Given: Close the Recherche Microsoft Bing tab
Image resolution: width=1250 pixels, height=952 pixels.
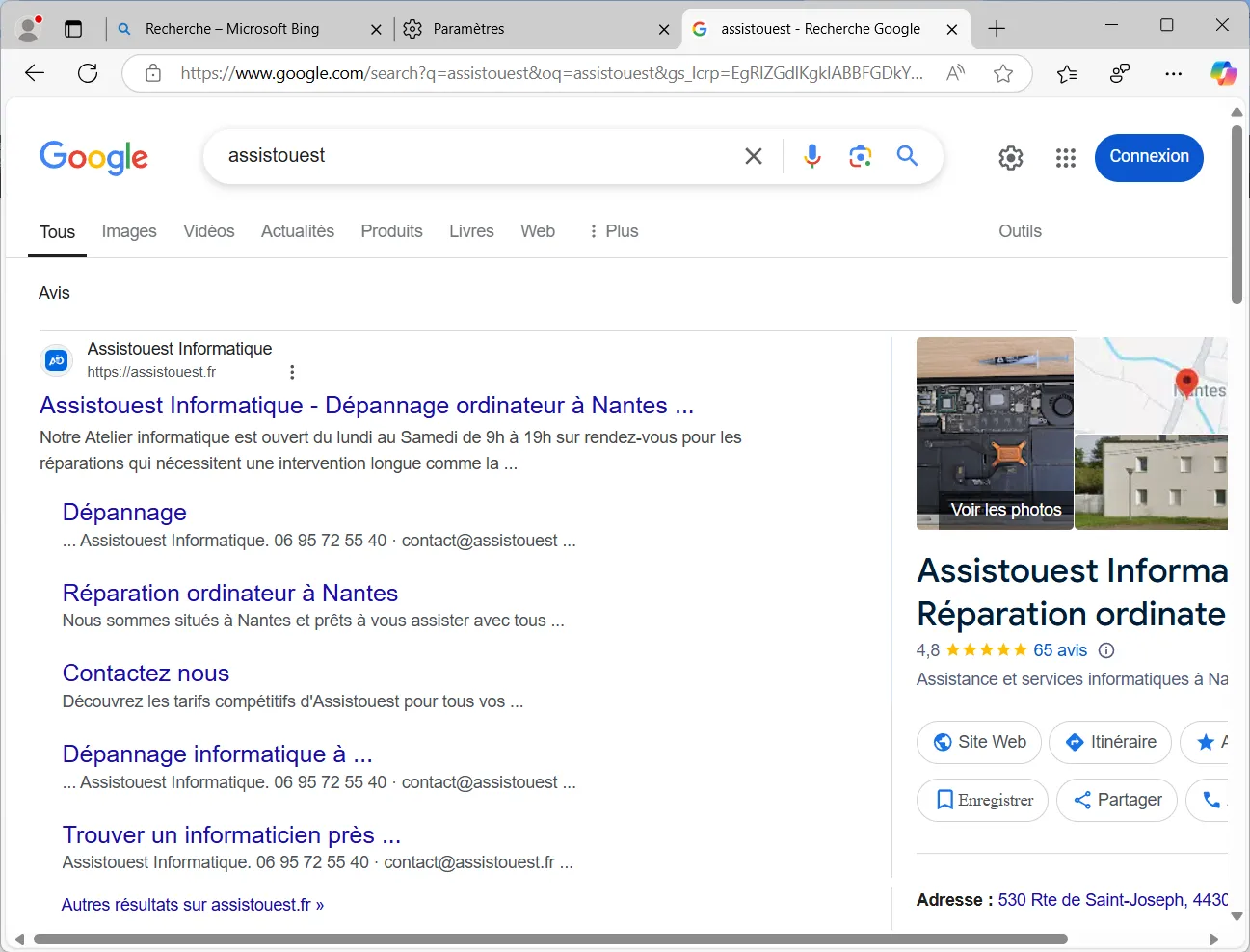Looking at the screenshot, I should (376, 29).
